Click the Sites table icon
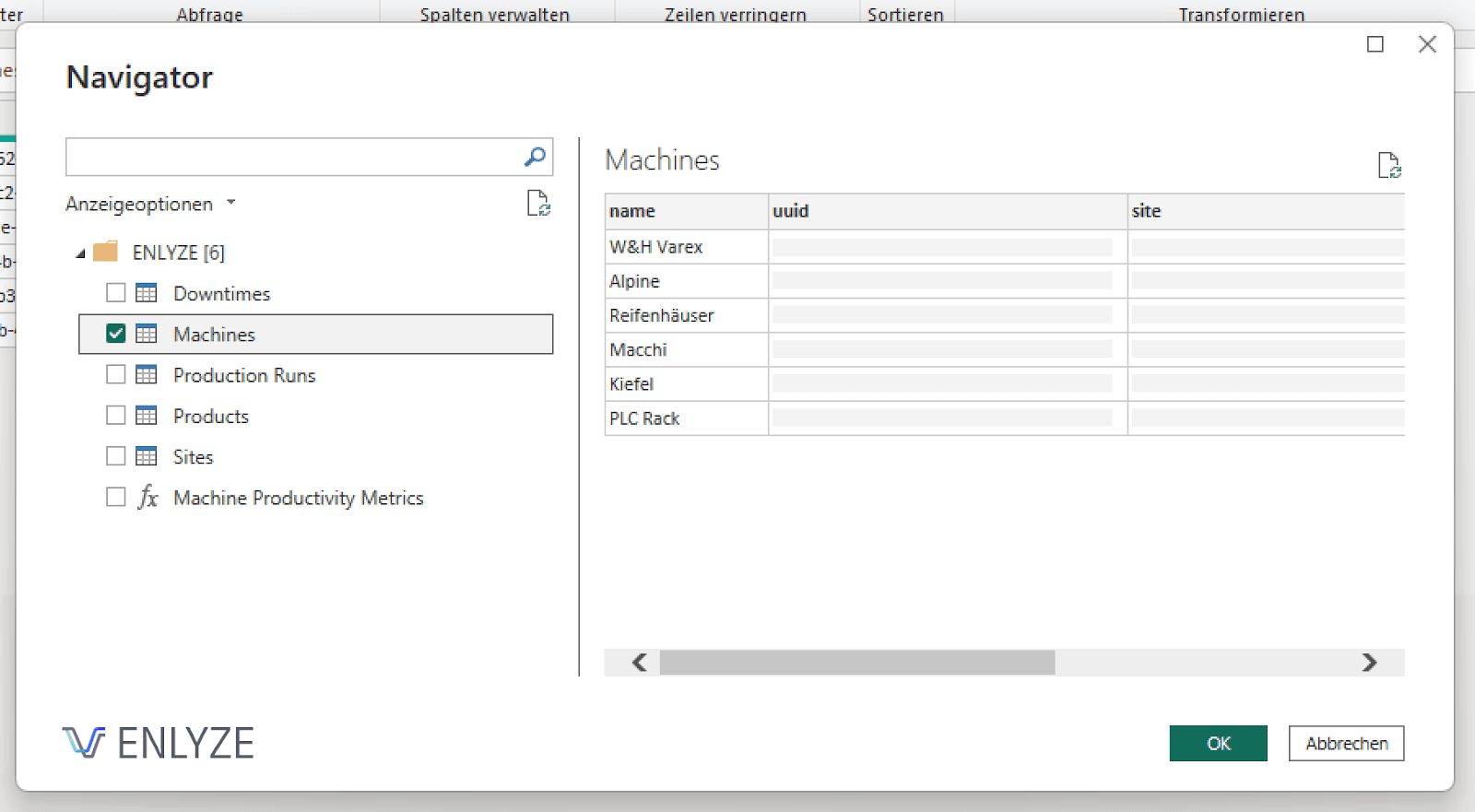The width and height of the screenshot is (1475, 812). [147, 456]
